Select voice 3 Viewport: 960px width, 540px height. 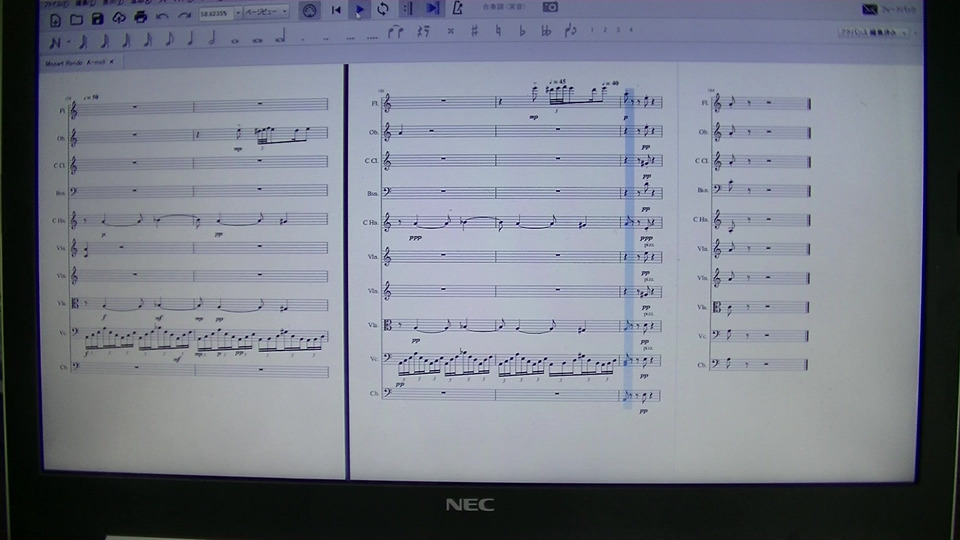(618, 29)
